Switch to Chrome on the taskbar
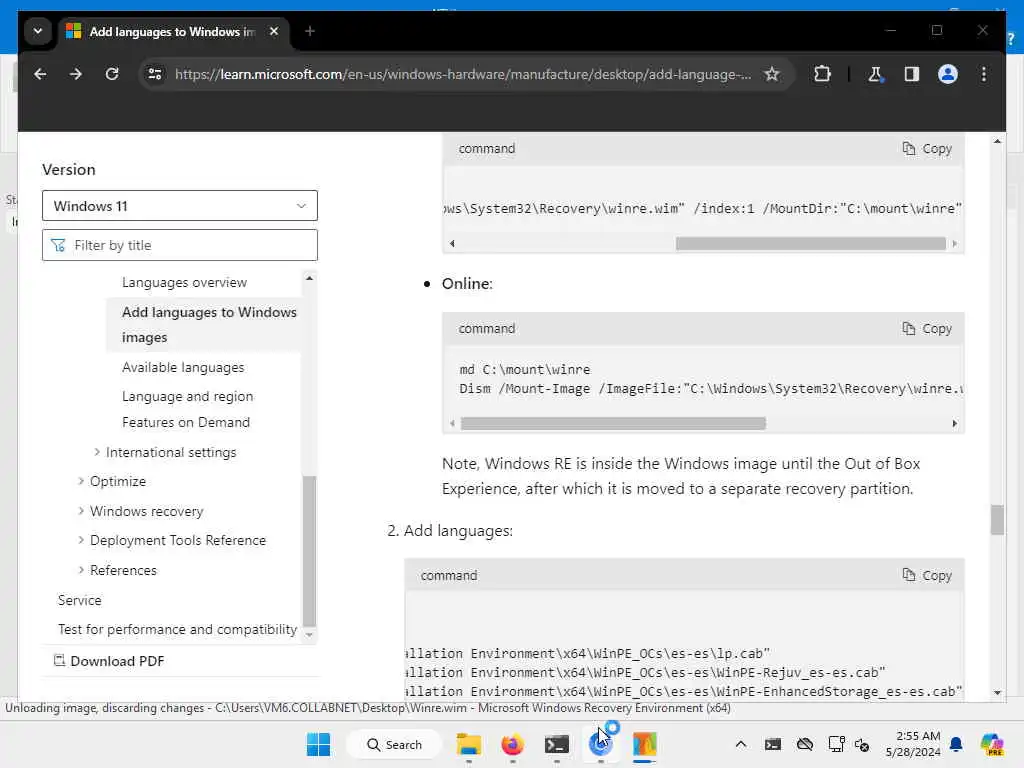This screenshot has width=1024, height=768. [600, 744]
